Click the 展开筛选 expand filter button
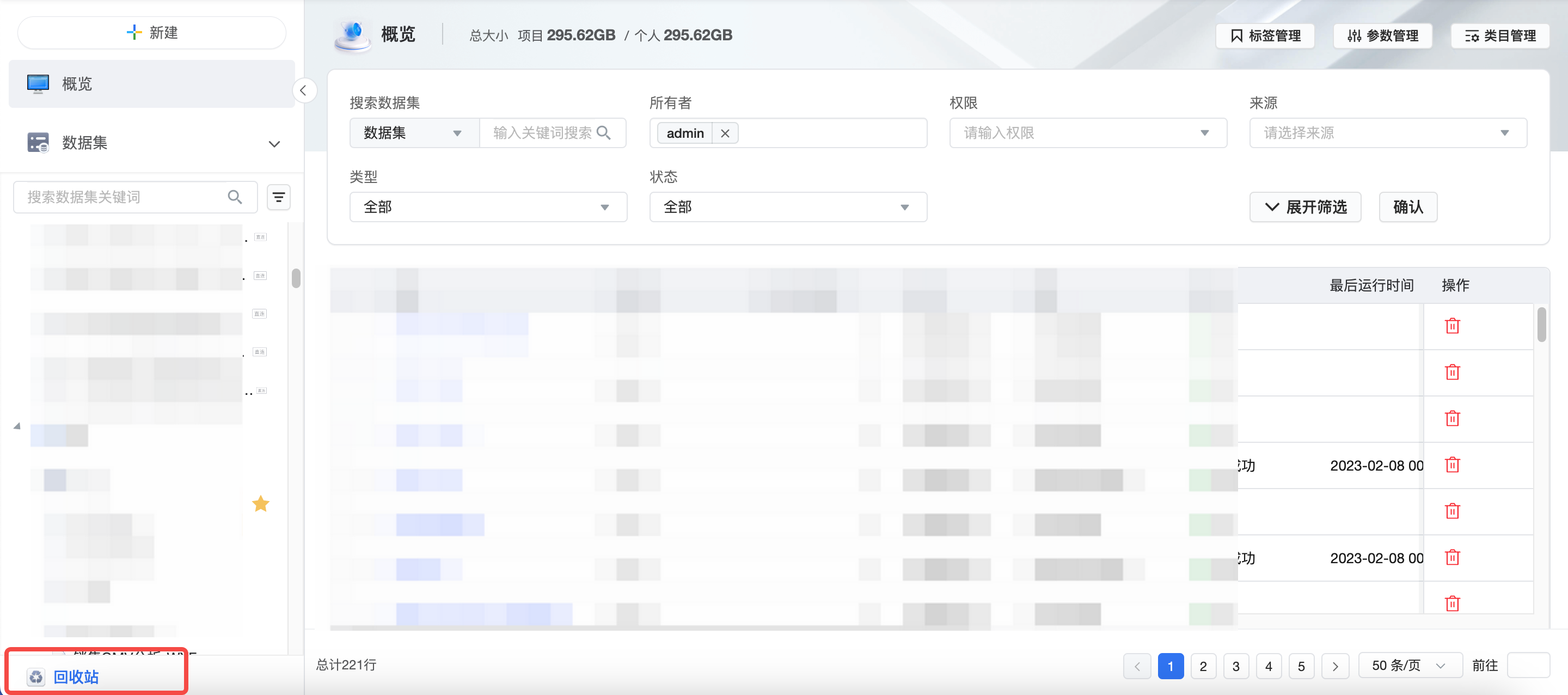The height and width of the screenshot is (695, 1568). [x=1305, y=207]
